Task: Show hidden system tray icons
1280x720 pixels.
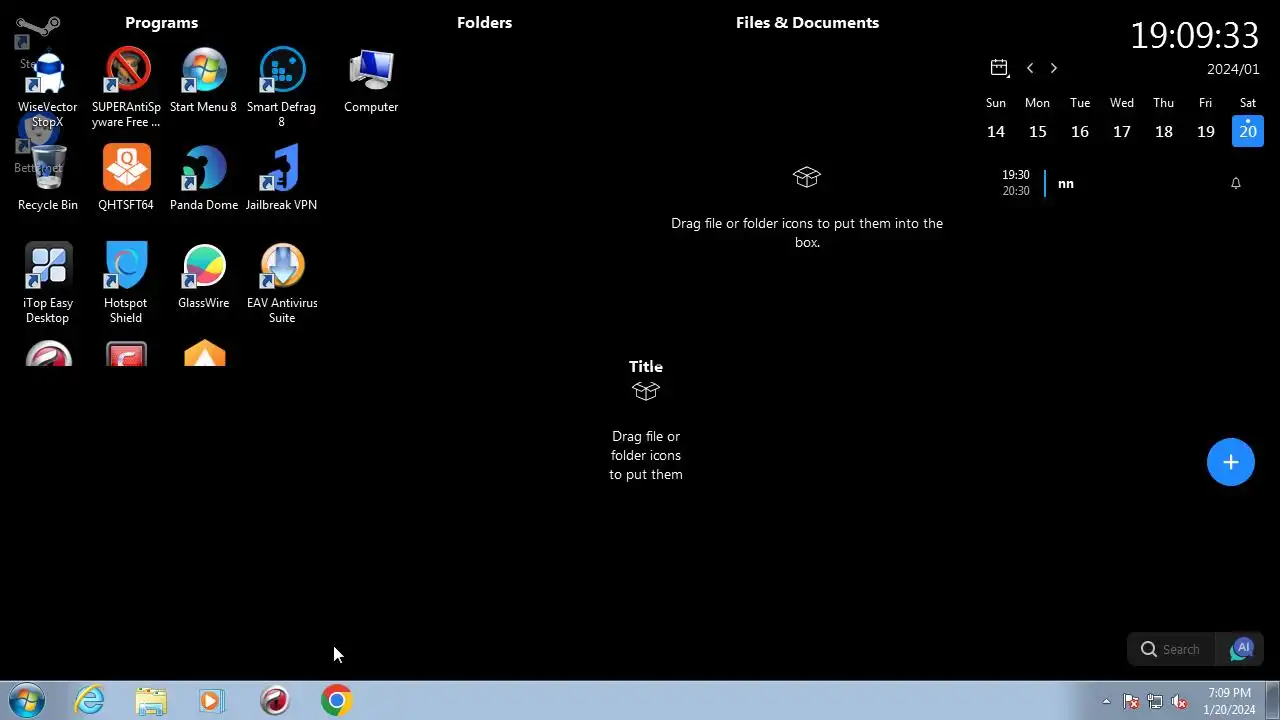Action: pos(1106,701)
